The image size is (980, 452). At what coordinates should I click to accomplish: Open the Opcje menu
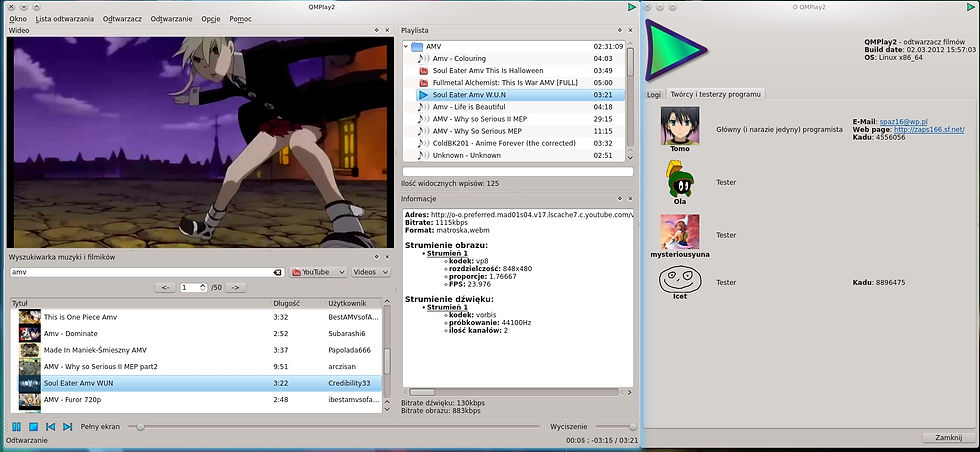[x=211, y=19]
